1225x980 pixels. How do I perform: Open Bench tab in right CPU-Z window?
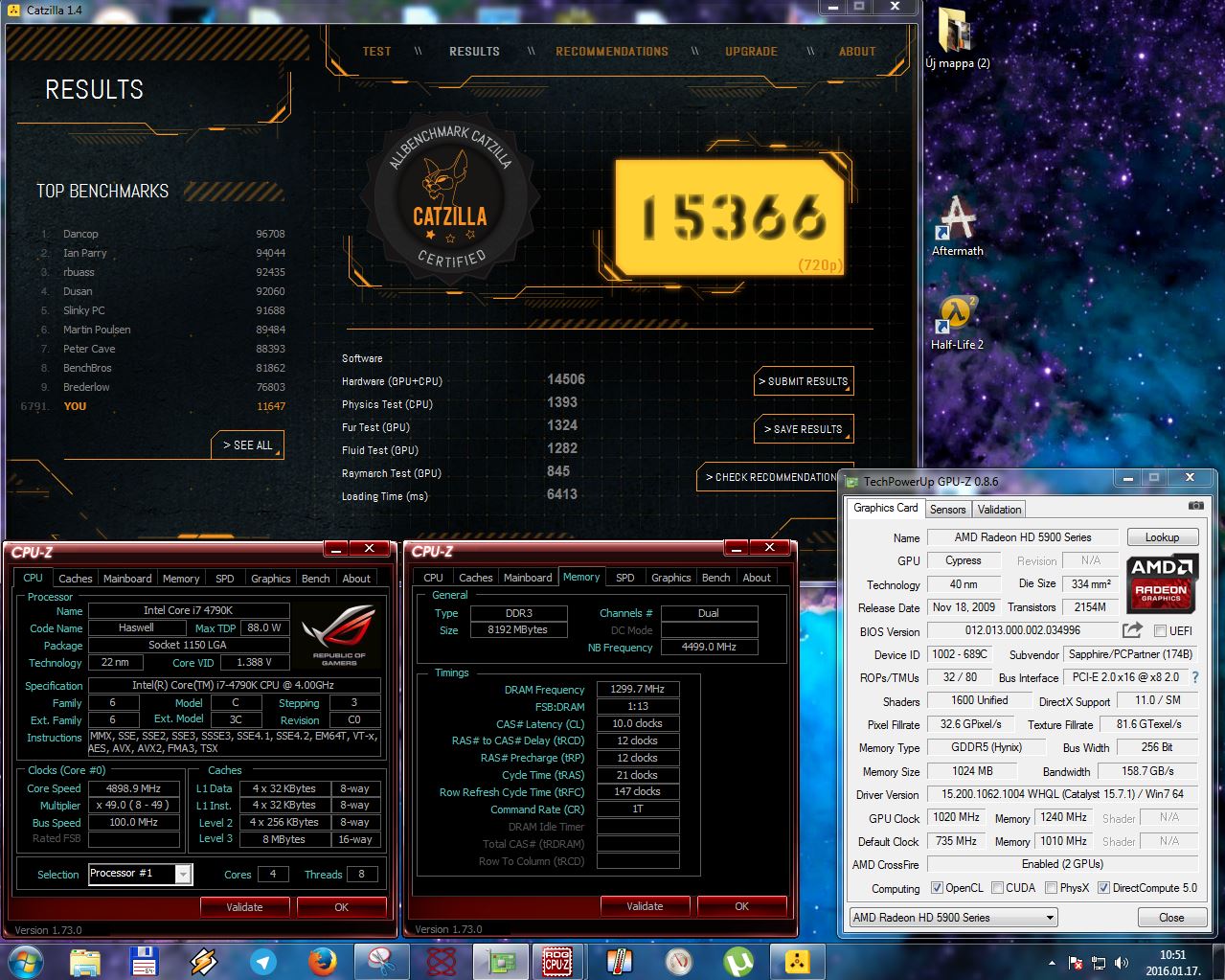pyautogui.click(x=715, y=578)
